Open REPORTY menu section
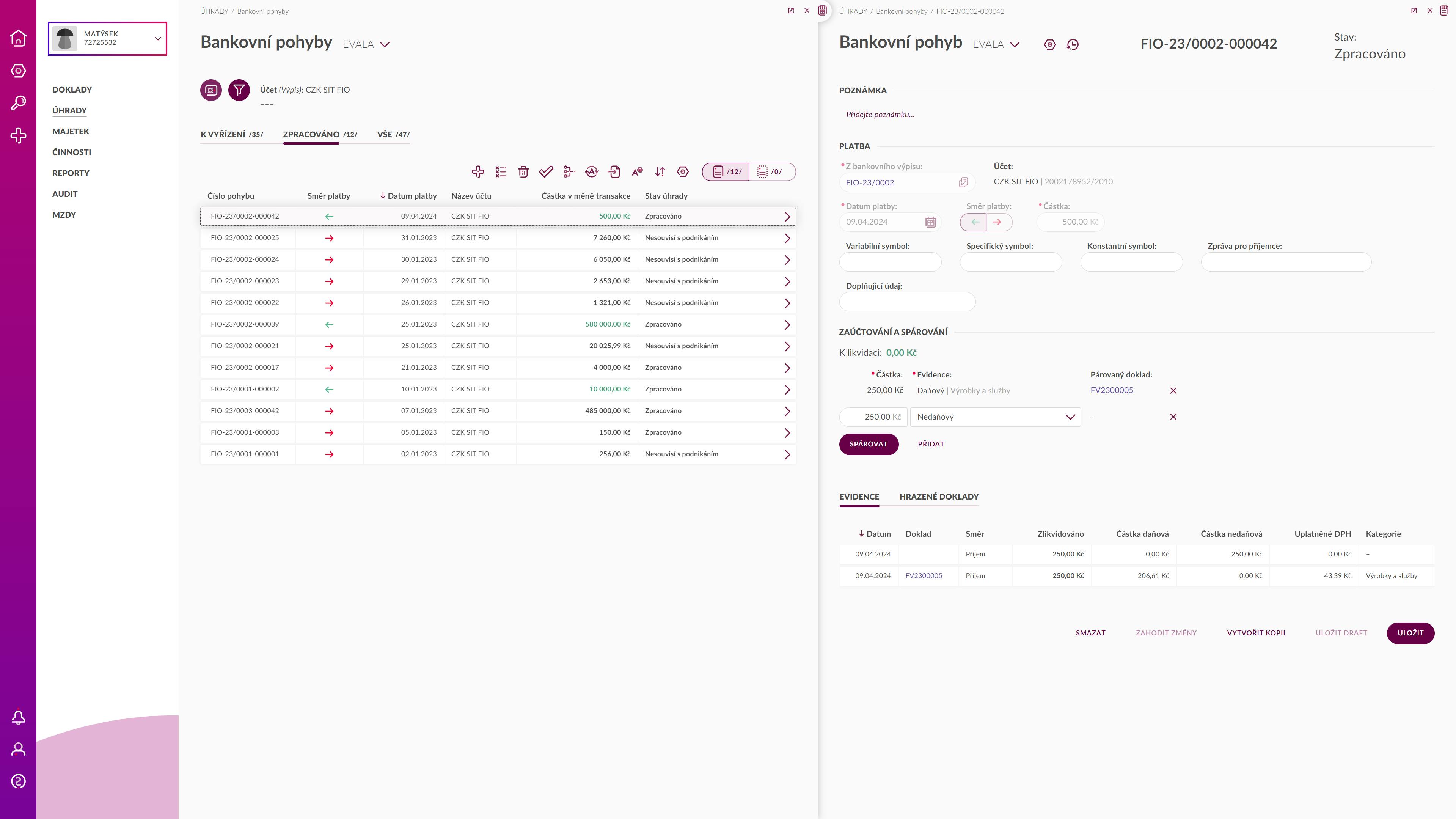 point(71,173)
